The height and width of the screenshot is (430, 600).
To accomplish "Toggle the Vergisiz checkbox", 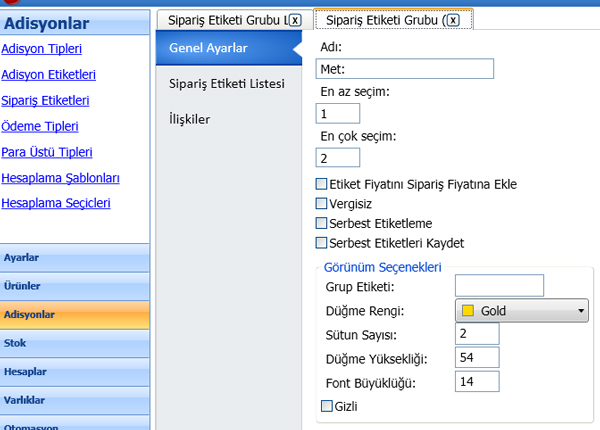I will tap(321, 203).
